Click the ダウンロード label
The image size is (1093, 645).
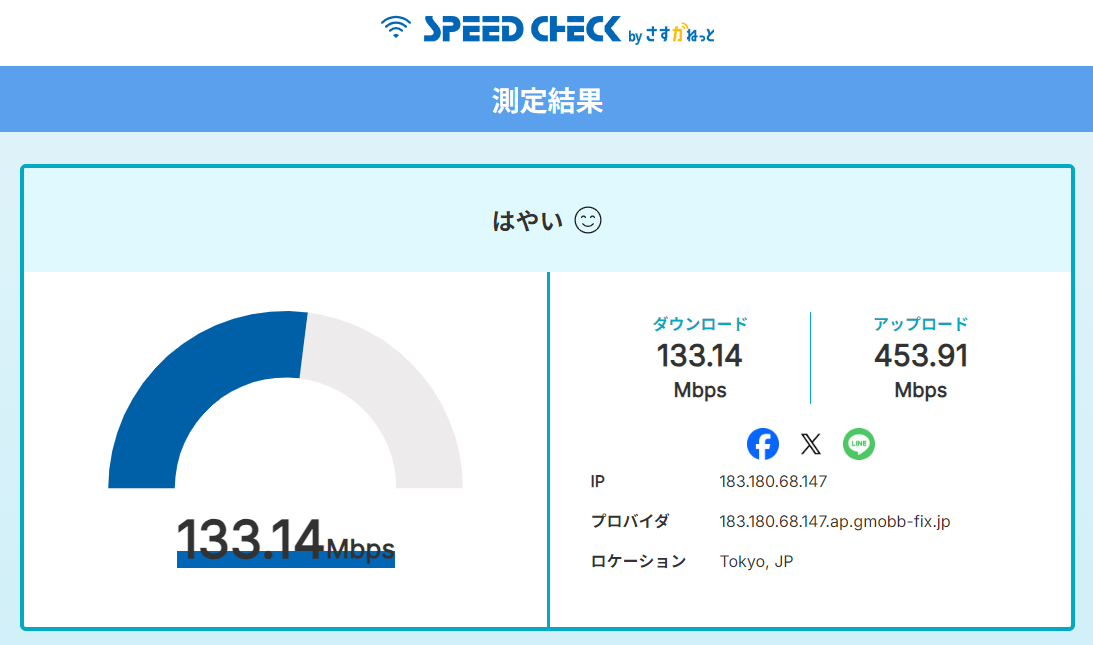(700, 324)
